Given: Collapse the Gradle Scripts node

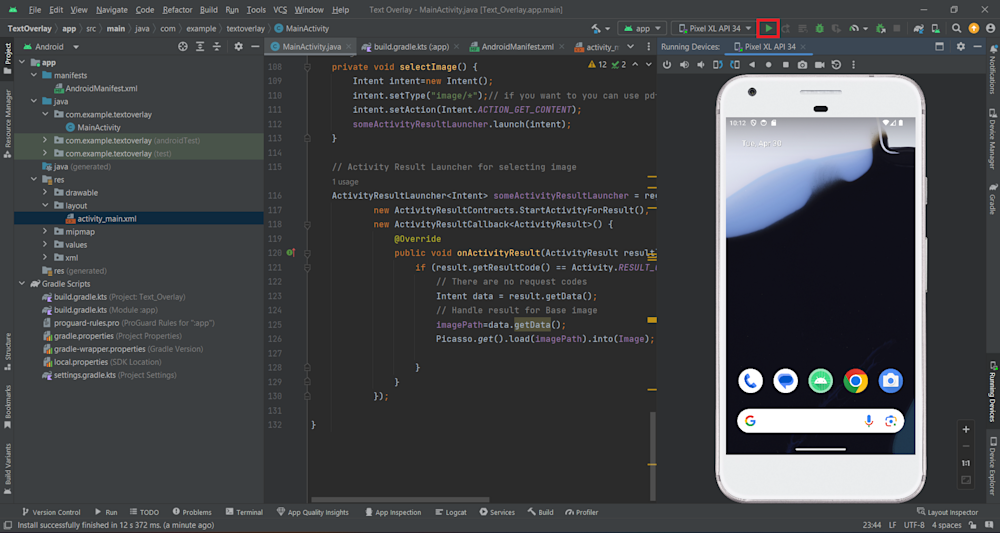Looking at the screenshot, I should [x=22, y=284].
